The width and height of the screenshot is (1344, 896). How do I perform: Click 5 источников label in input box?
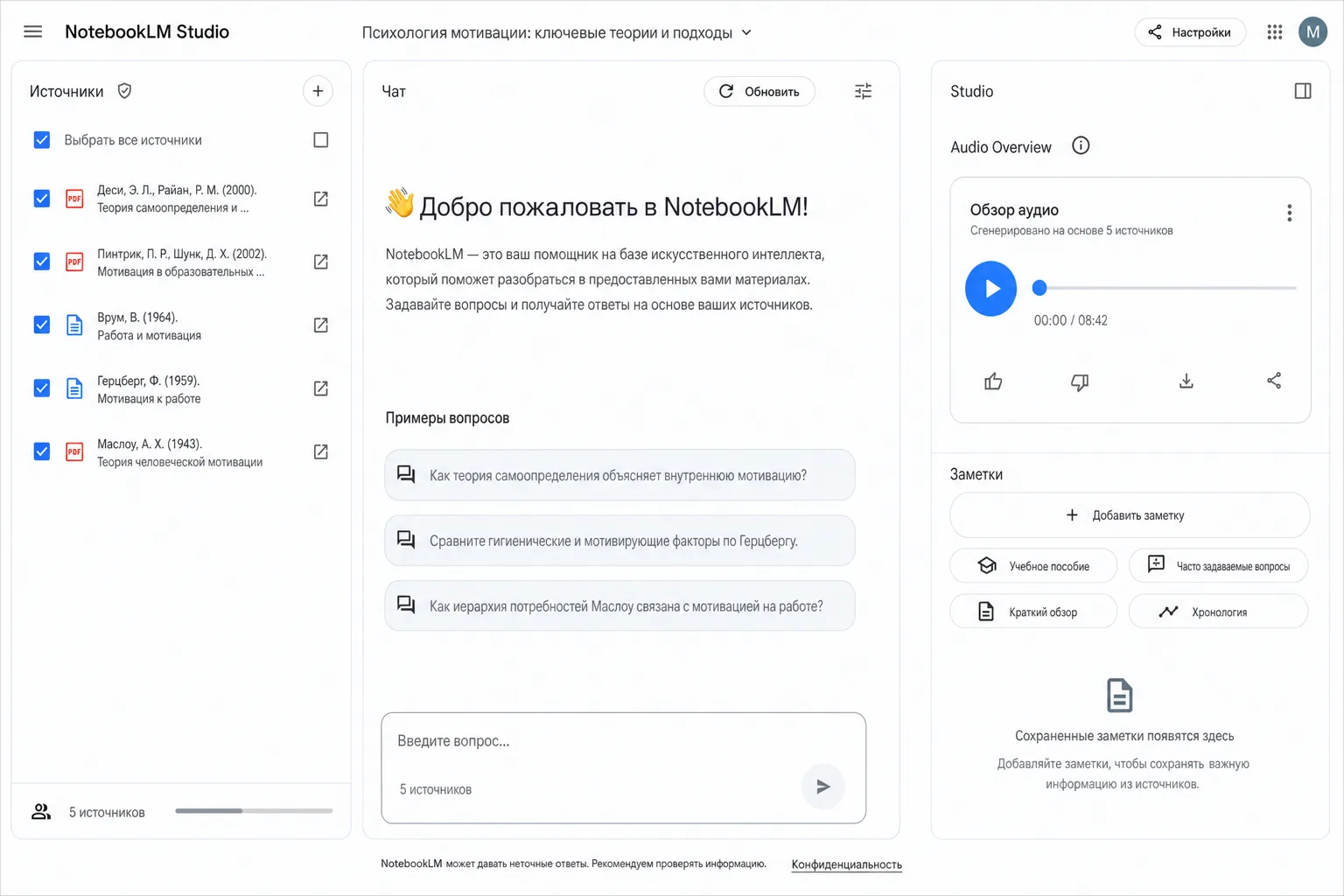pyautogui.click(x=436, y=789)
